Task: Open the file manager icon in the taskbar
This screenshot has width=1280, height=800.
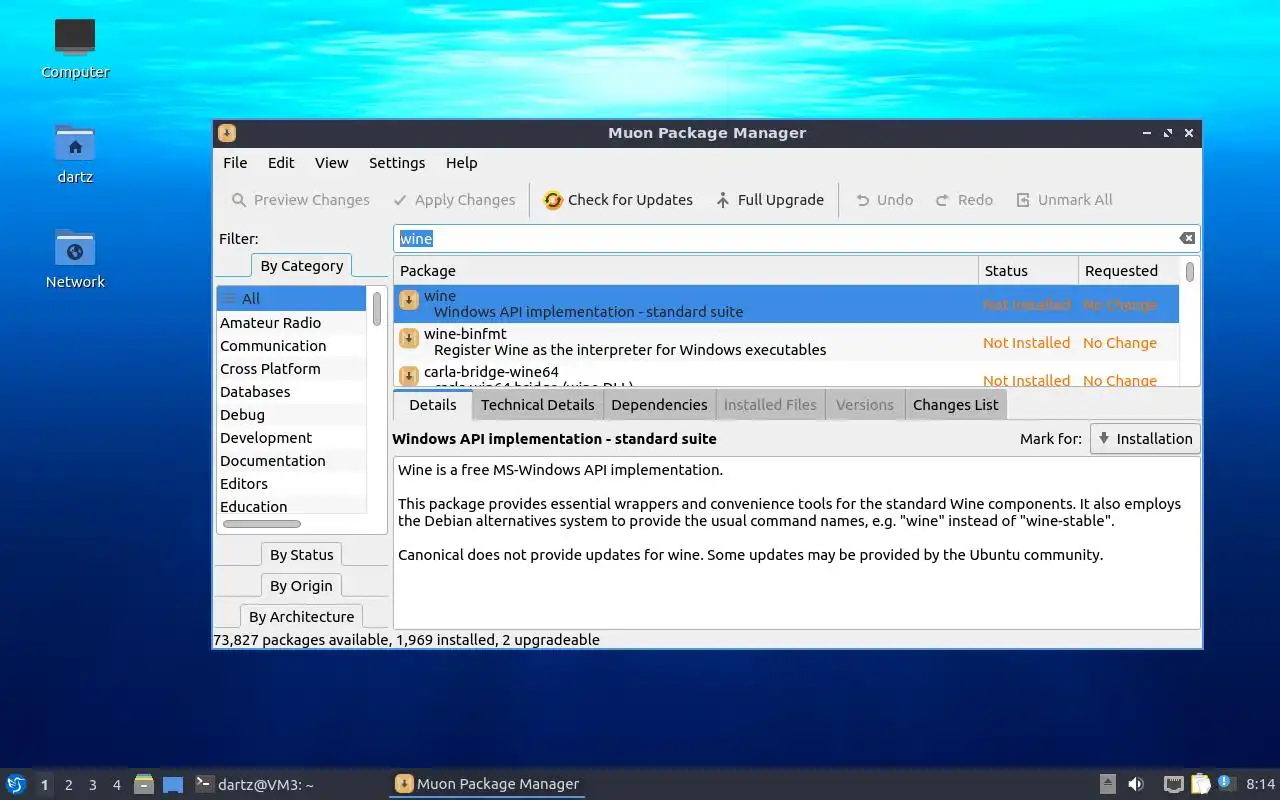Action: point(144,784)
